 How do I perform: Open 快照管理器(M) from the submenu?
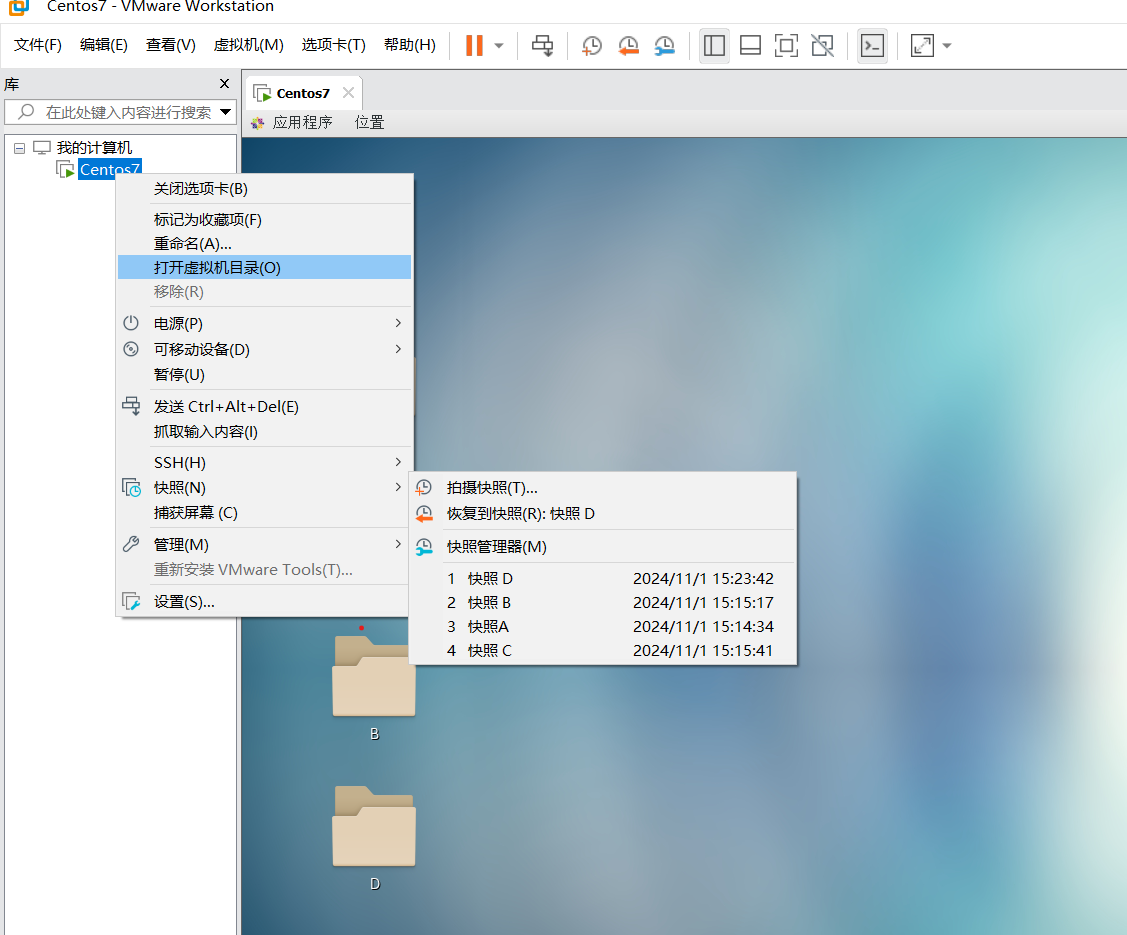point(603,547)
